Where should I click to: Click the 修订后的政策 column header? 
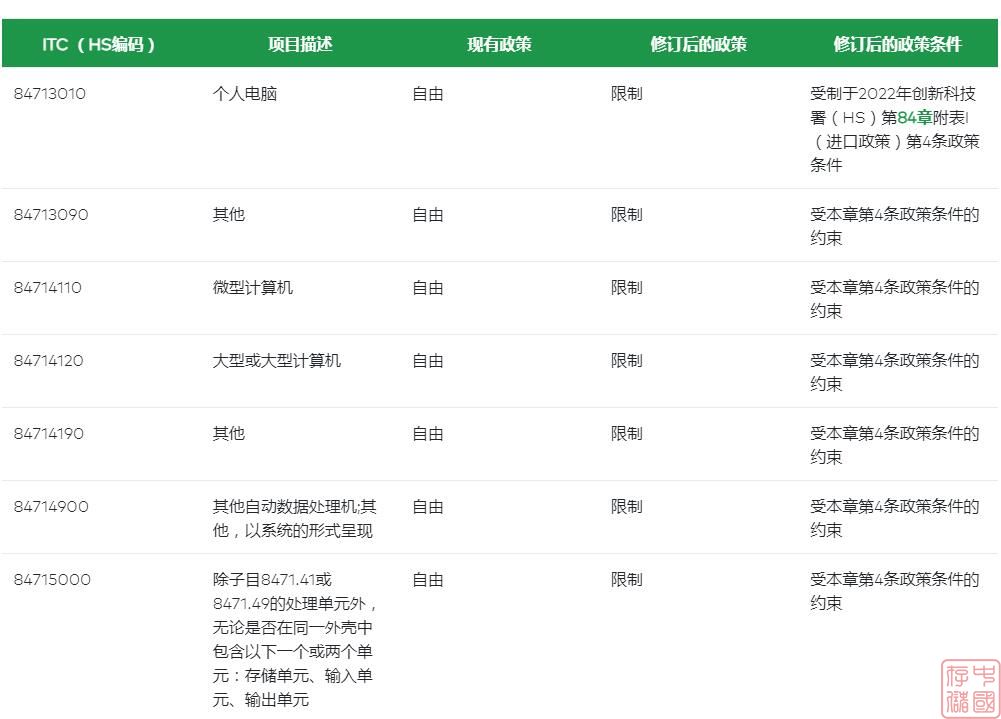[x=698, y=45]
